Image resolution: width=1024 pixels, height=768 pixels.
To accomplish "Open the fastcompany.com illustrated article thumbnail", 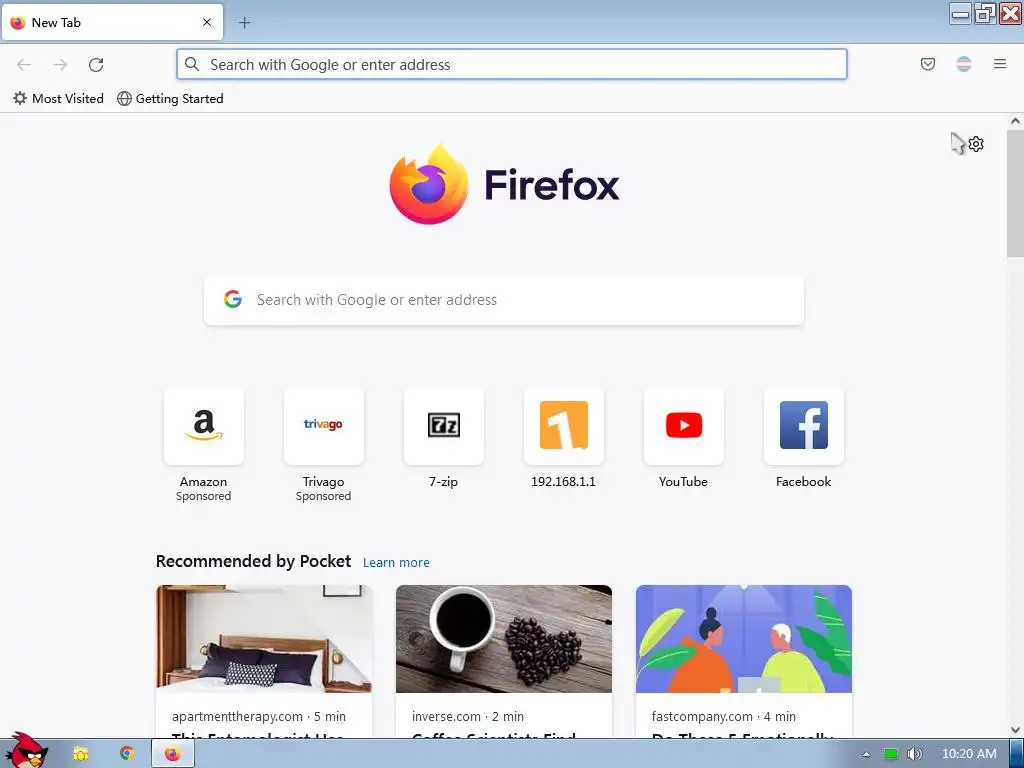I will 744,639.
